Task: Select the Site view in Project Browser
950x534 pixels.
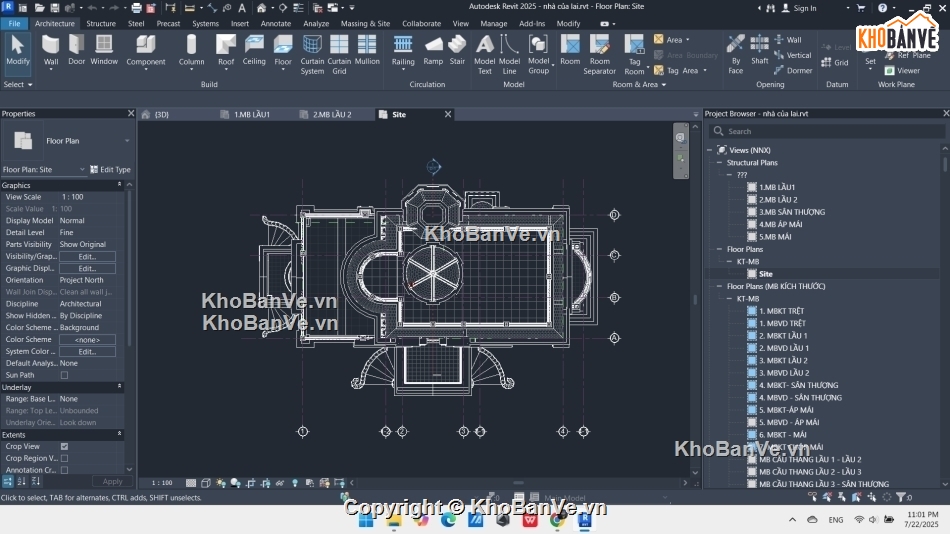Action: (765, 274)
